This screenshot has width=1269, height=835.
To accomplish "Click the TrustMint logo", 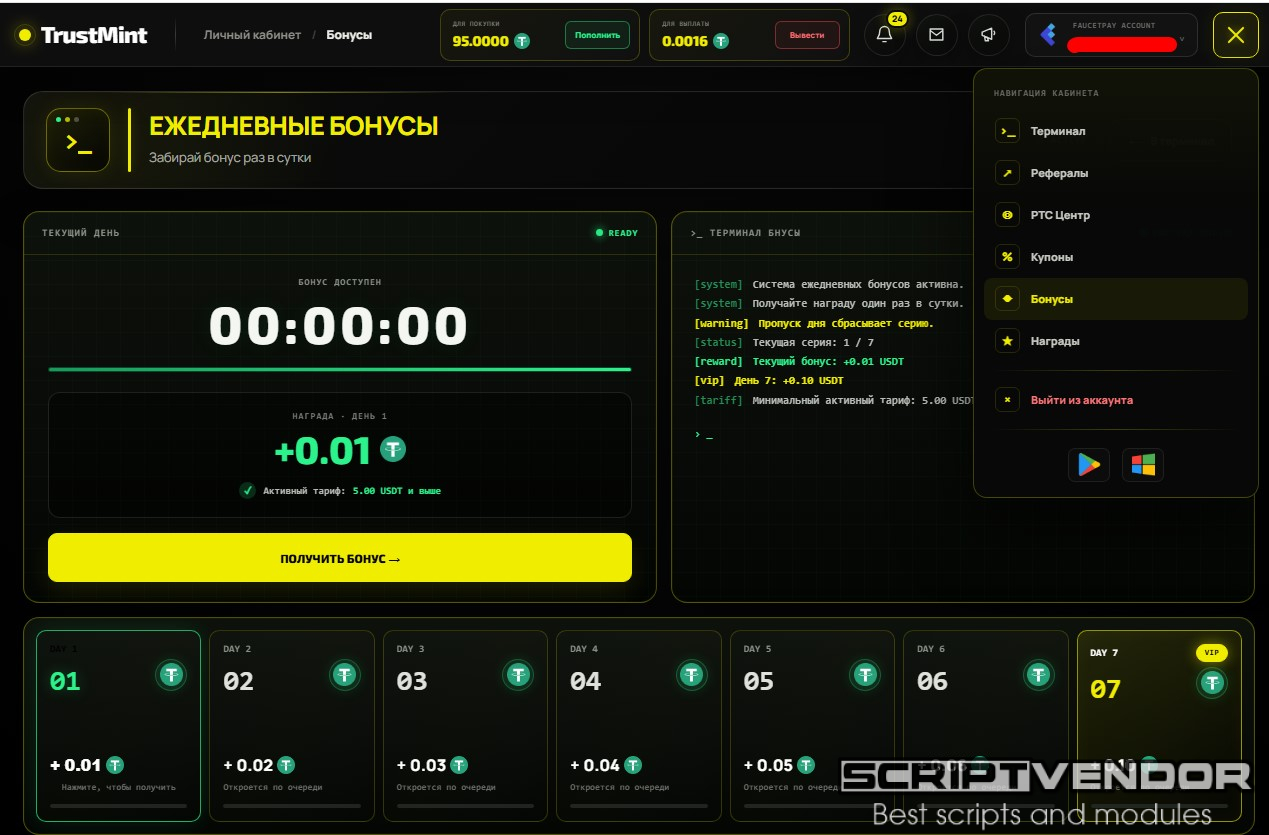I will click(x=82, y=35).
